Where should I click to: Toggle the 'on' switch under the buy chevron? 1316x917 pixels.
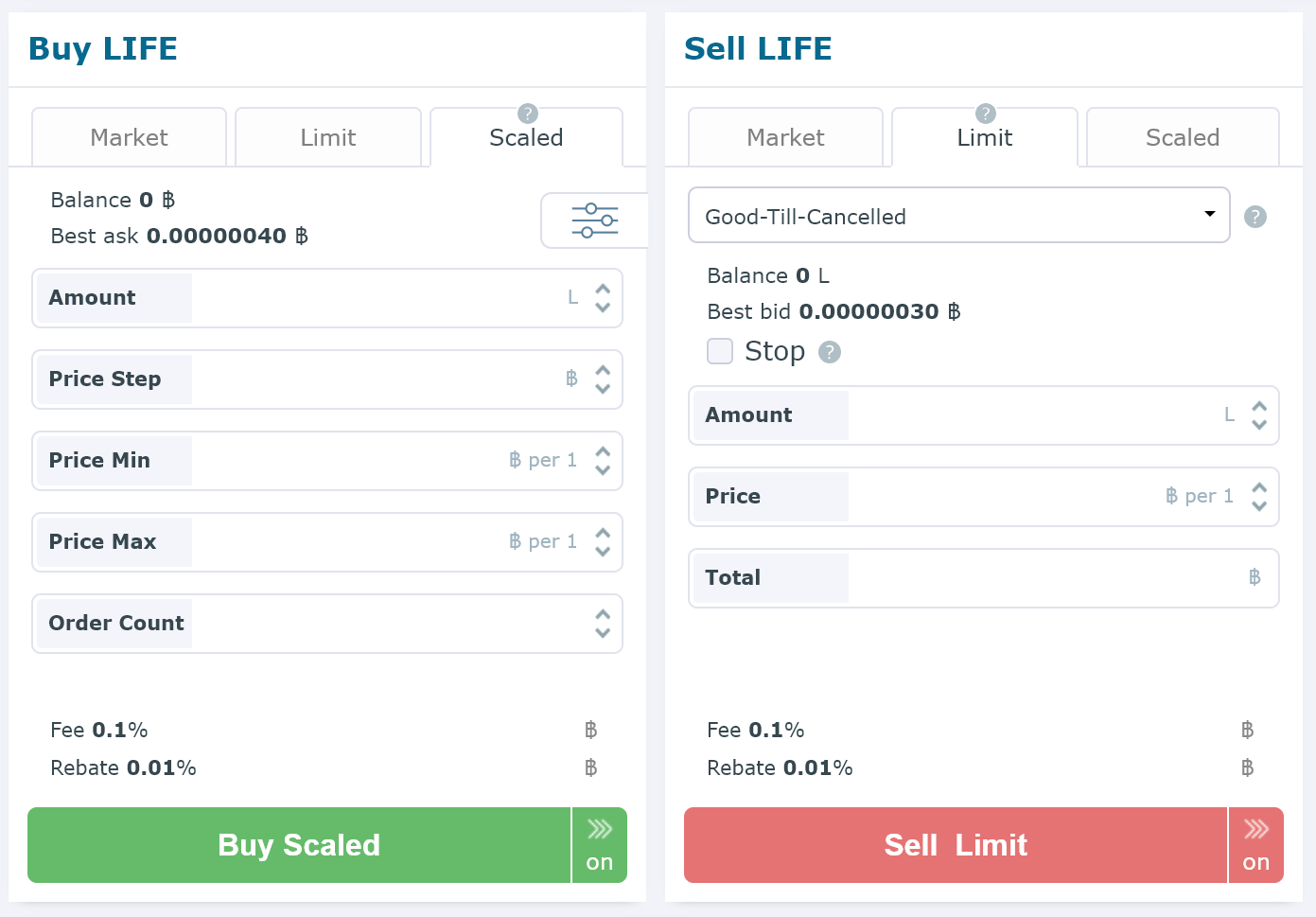599,862
